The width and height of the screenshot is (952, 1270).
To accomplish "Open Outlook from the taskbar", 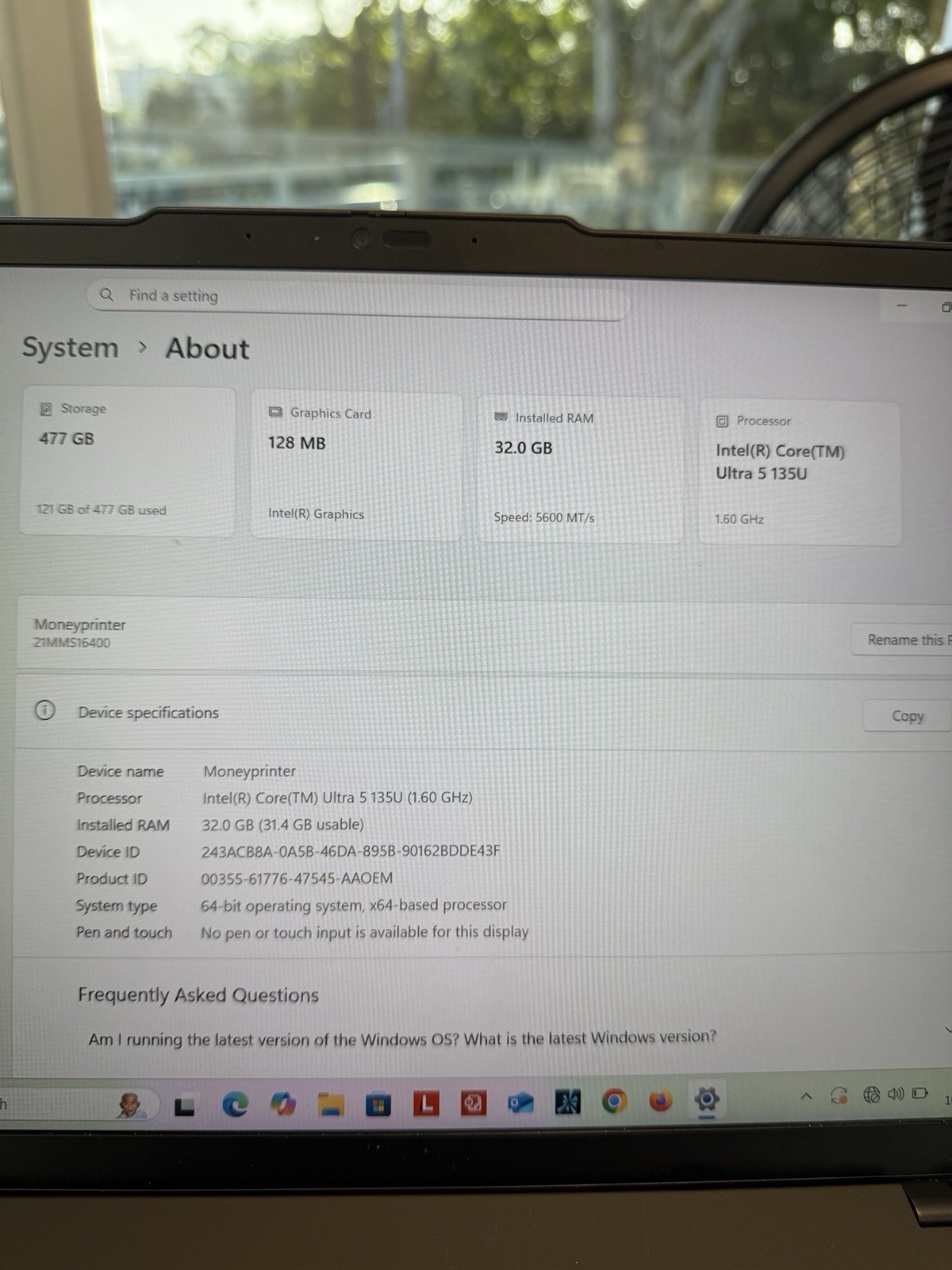I will tap(520, 1103).
